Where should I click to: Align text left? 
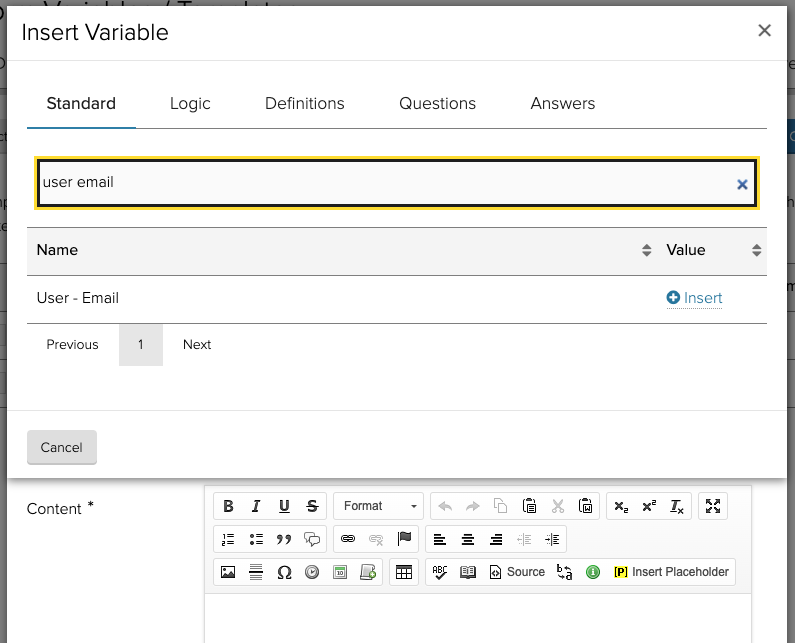tap(440, 539)
